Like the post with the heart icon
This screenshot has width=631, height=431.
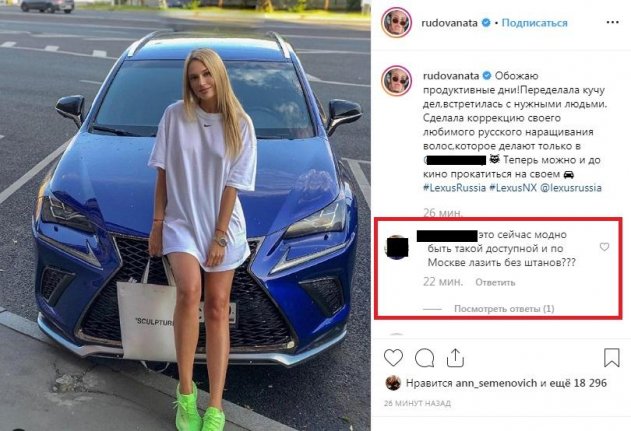point(393,358)
